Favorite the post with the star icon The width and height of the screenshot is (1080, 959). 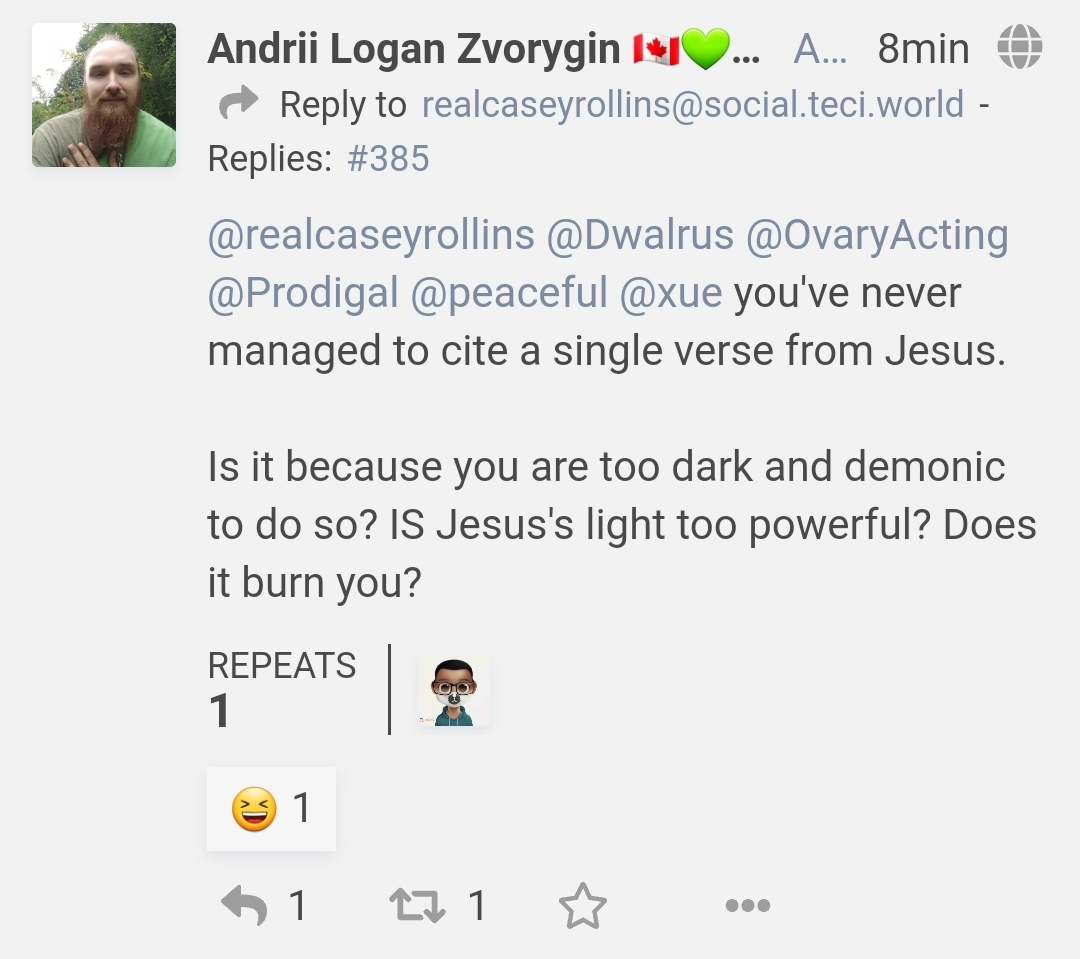coord(582,907)
